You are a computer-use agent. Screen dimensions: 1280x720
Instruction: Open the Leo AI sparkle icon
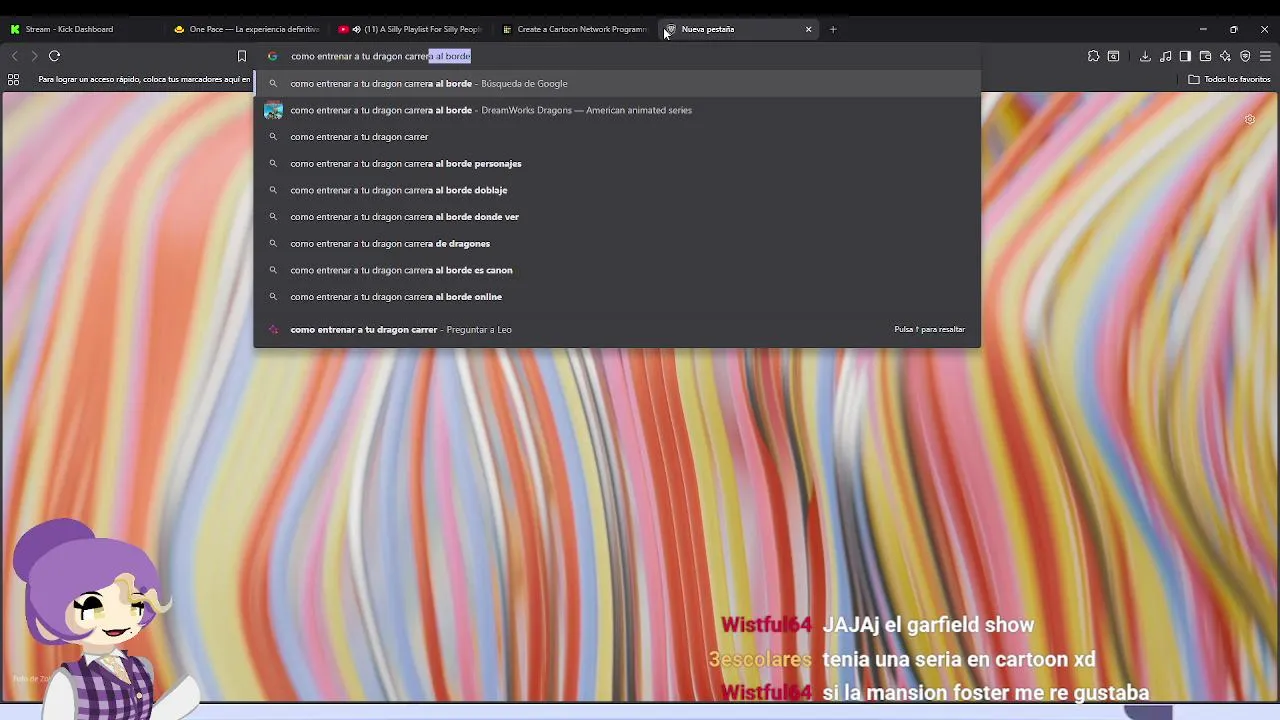tap(1225, 56)
